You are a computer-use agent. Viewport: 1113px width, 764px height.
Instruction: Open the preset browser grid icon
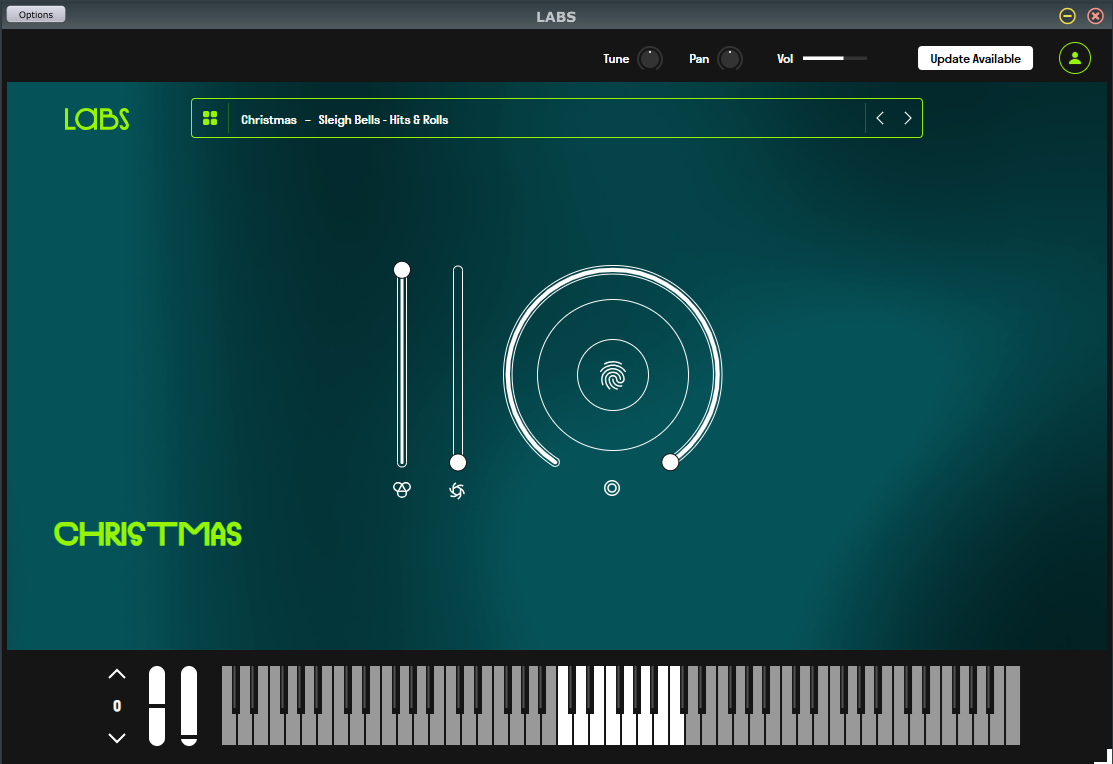click(x=210, y=118)
